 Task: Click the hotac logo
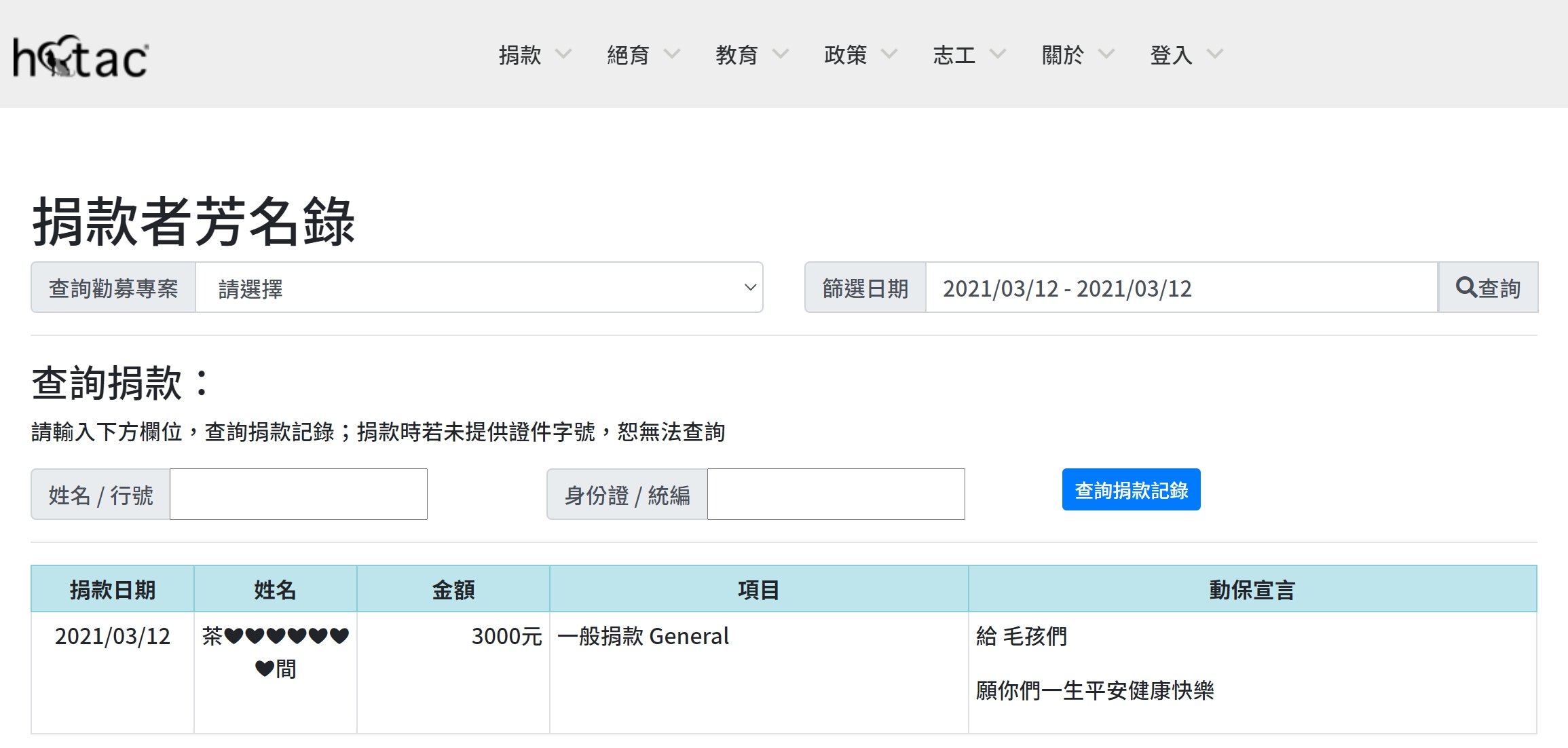coord(81,56)
